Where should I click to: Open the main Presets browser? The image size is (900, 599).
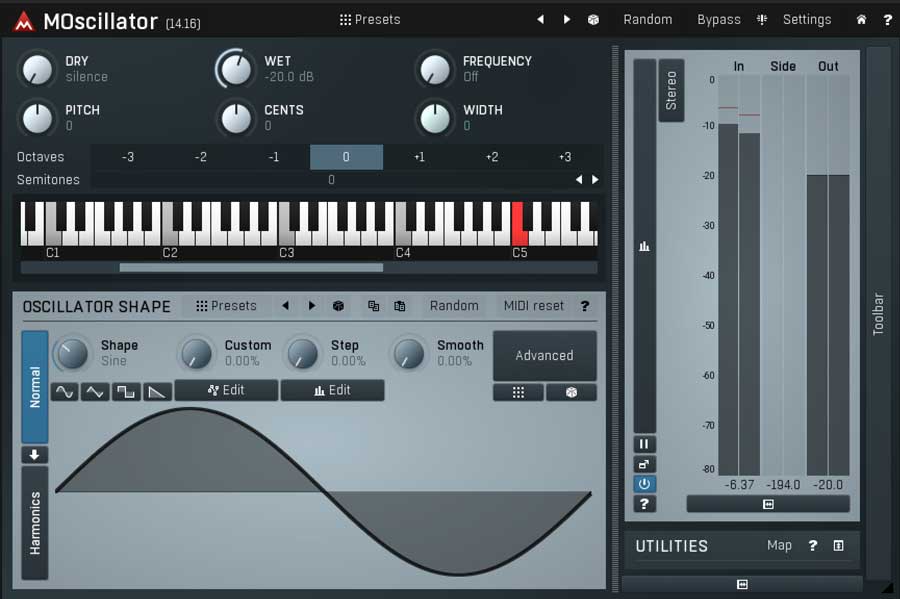point(370,20)
